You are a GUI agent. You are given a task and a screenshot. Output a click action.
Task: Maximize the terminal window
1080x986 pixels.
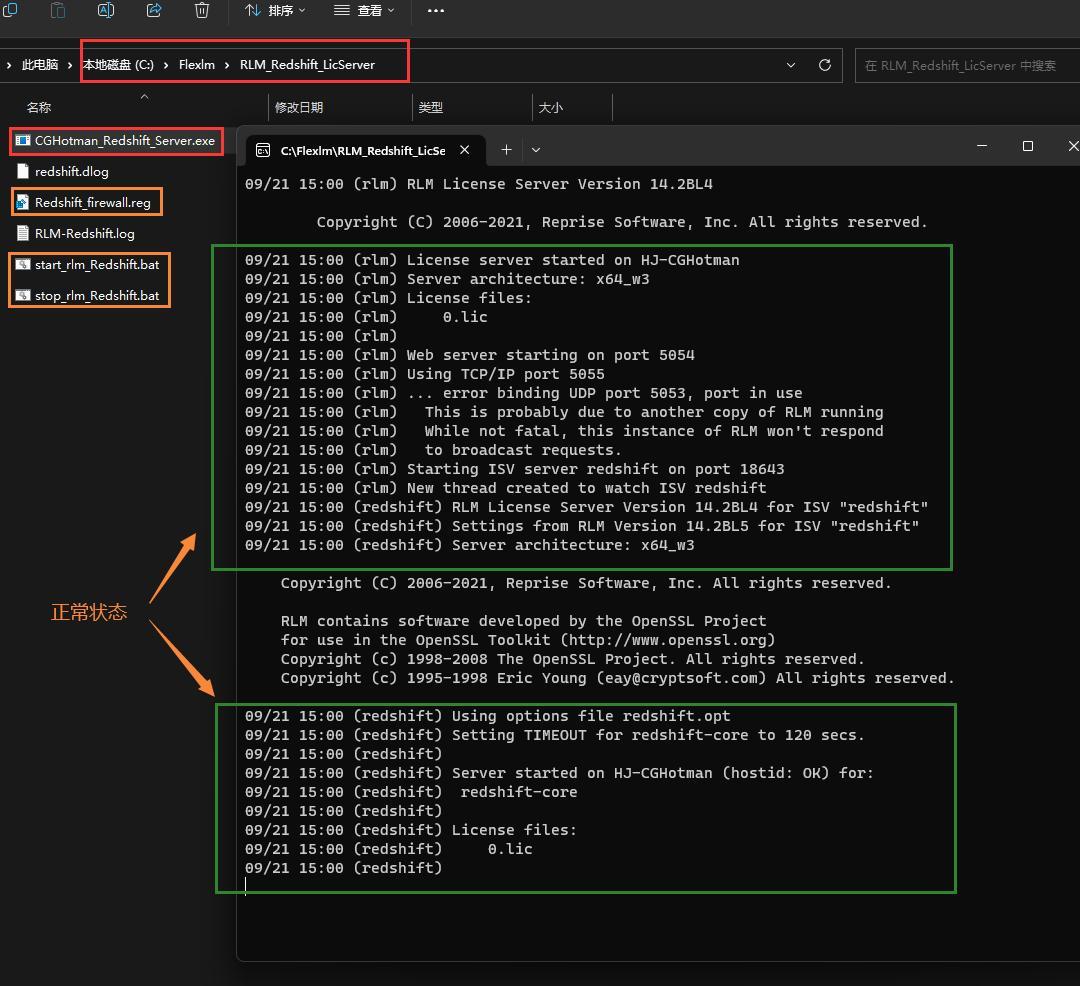pos(1028,146)
